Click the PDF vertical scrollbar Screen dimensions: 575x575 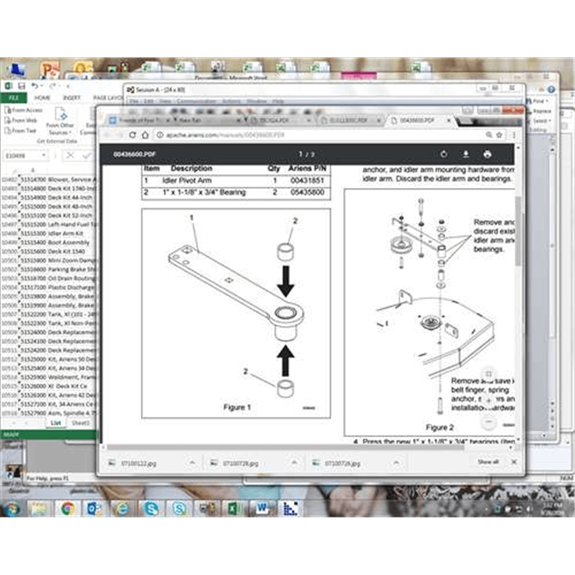[x=518, y=293]
